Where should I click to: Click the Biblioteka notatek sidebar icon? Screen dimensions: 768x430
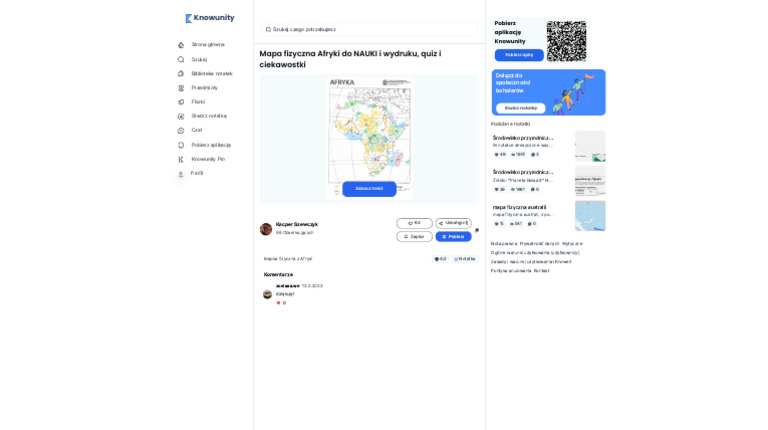(181, 73)
